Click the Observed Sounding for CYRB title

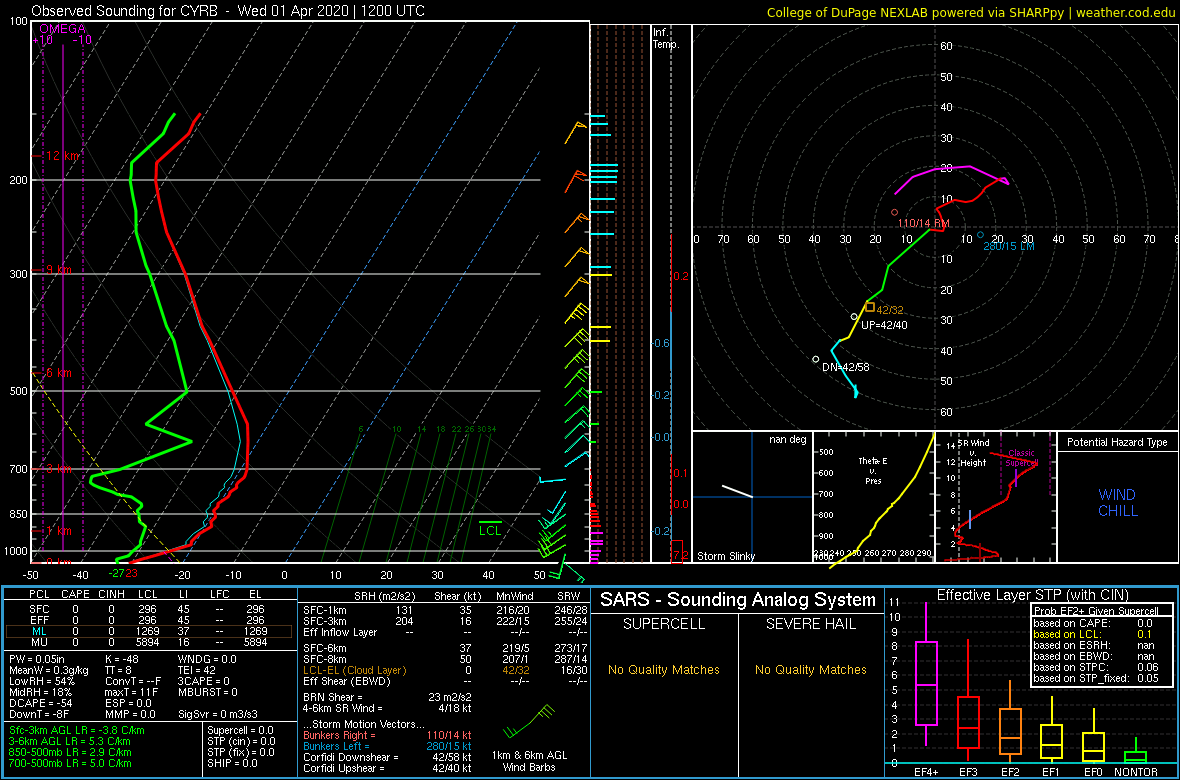pos(228,11)
